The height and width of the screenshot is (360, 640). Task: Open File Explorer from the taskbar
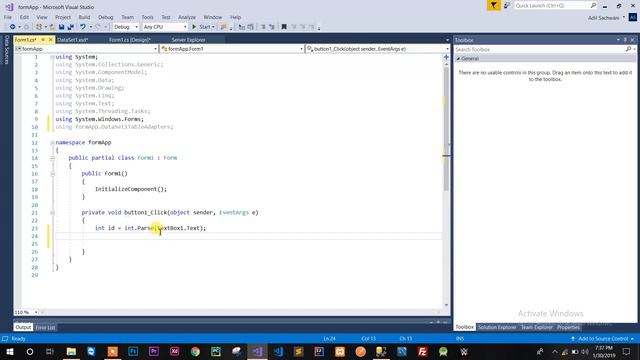click(71, 351)
